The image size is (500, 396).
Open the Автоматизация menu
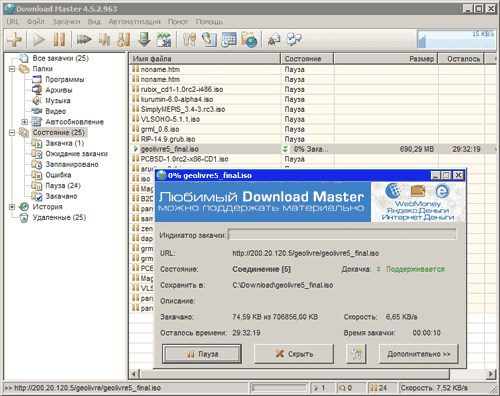(134, 22)
